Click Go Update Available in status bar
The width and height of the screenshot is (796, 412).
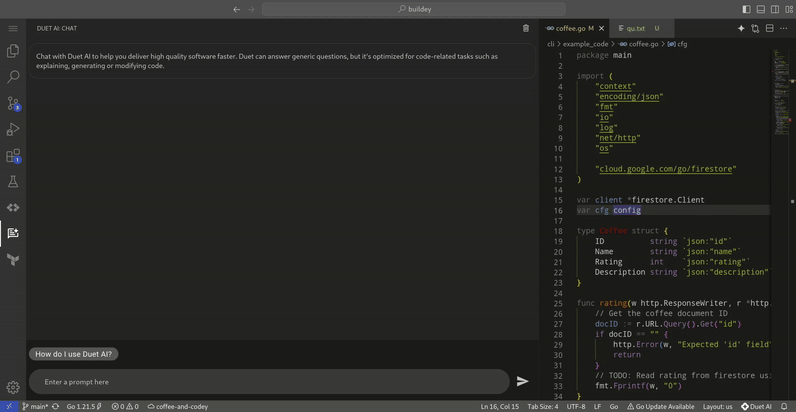[661, 406]
